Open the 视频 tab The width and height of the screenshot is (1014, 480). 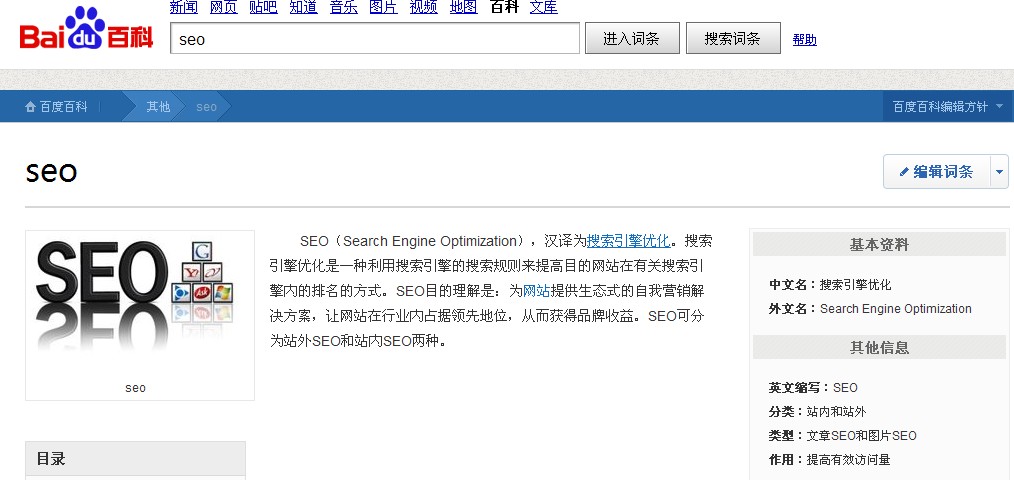[424, 7]
